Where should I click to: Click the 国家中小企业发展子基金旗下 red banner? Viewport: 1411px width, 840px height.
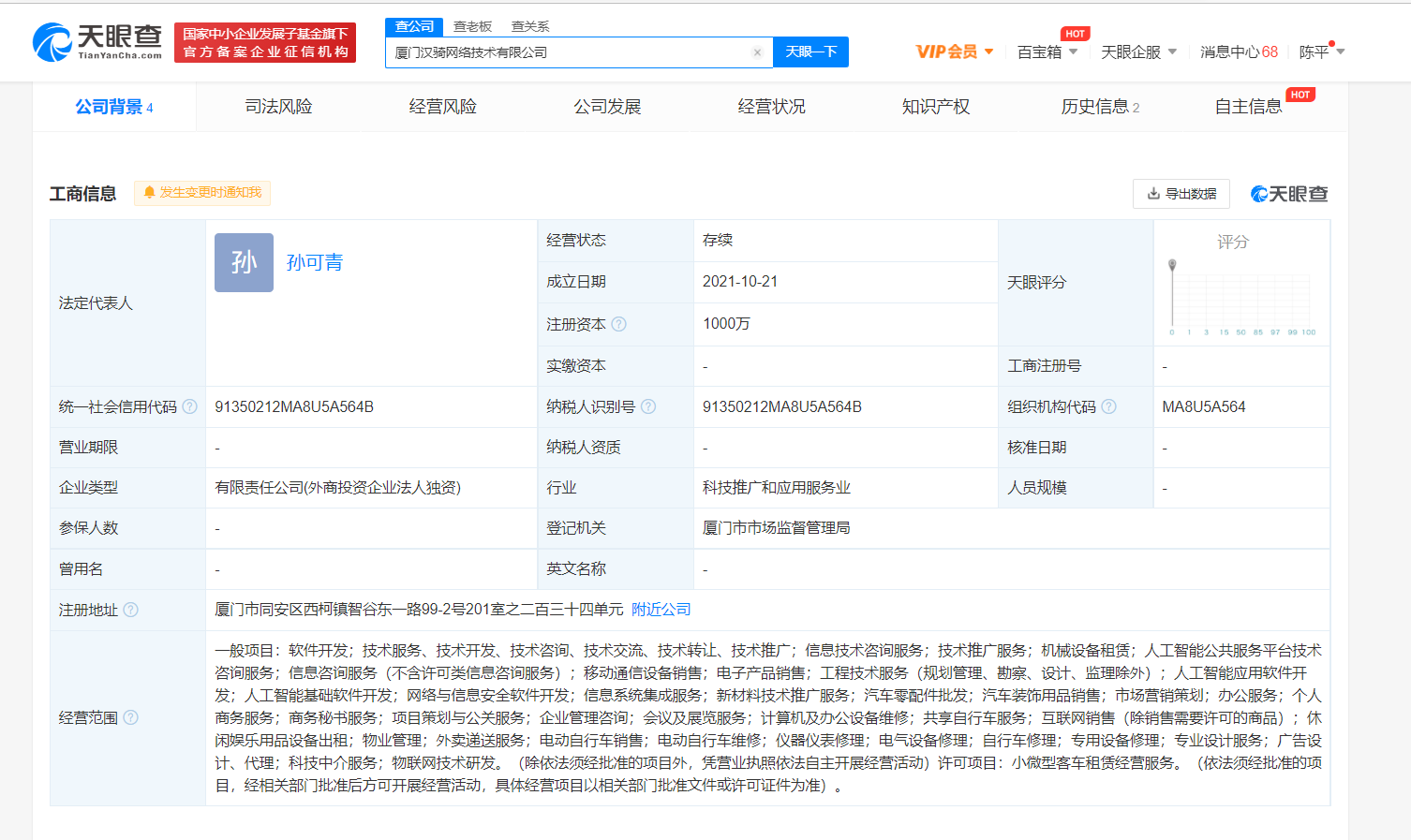(265, 43)
